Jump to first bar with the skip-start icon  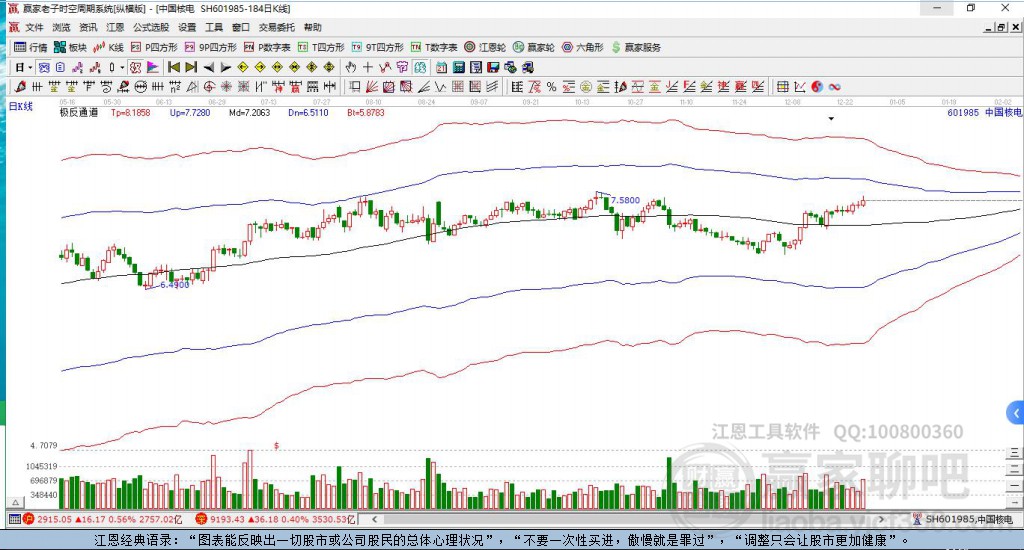[x=174, y=67]
